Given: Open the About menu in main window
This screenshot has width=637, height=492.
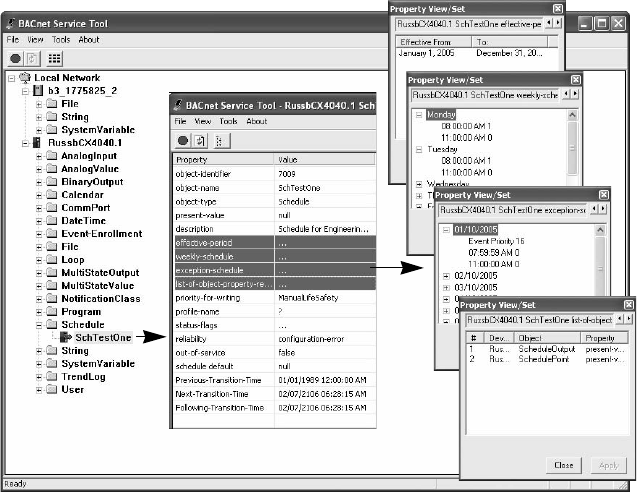Looking at the screenshot, I should (x=89, y=39).
